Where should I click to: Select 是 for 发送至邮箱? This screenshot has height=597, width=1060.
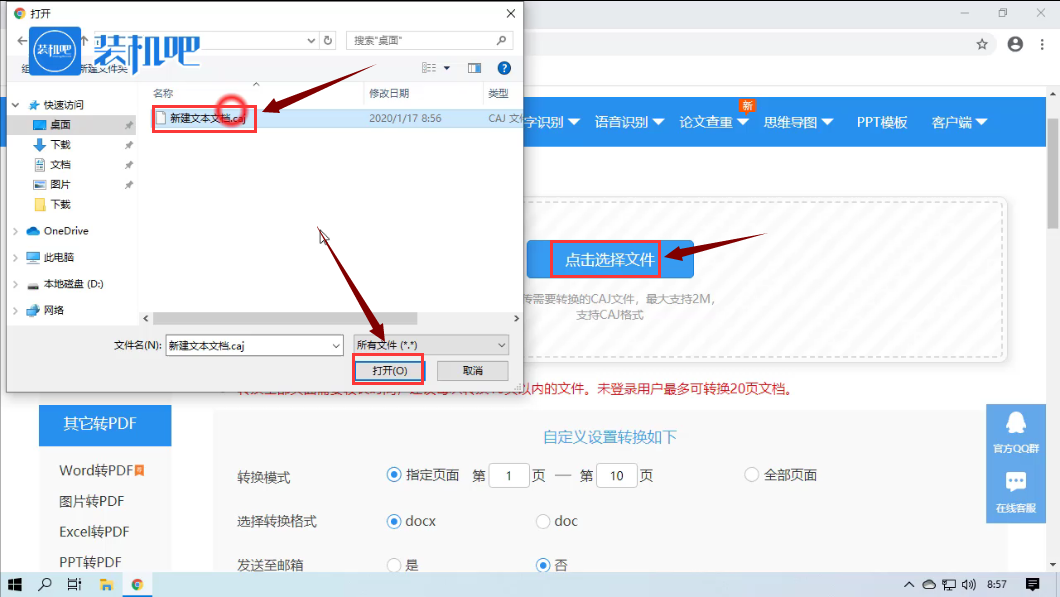(x=393, y=565)
